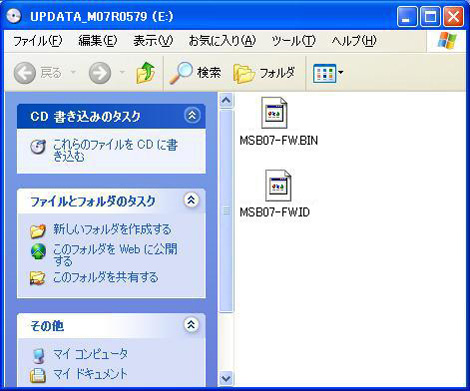Screen dimensions: 470x391
Task: Select the MSB07-FW.BIN file icon
Action: (274, 113)
